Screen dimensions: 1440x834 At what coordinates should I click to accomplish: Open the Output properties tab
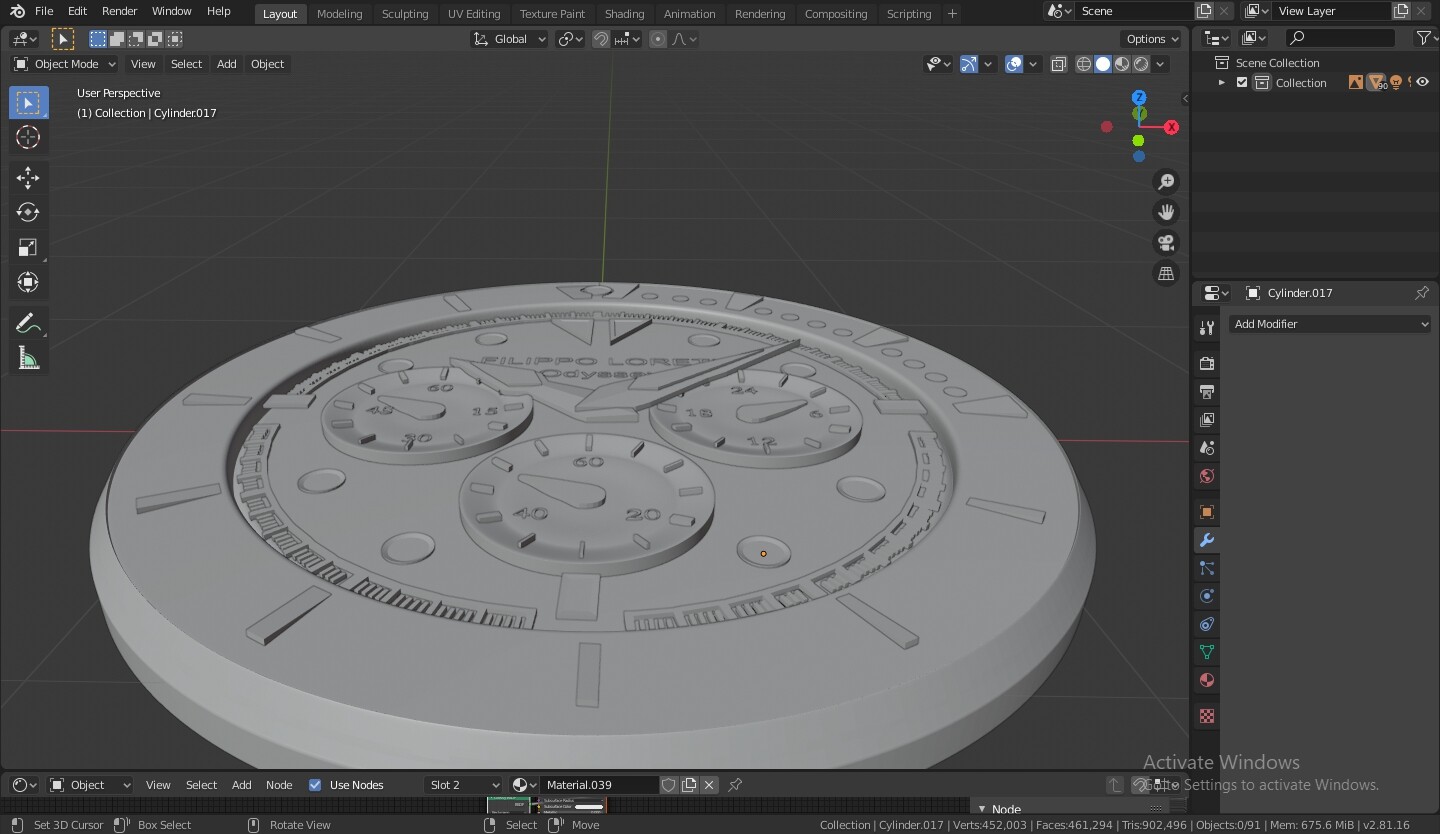point(1207,391)
